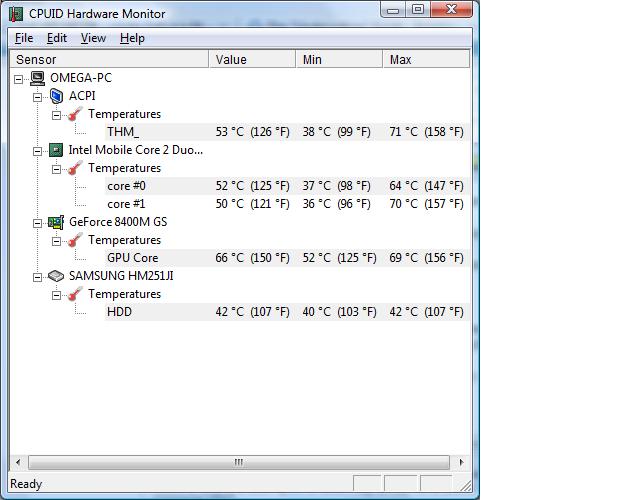Select the GPU Core sensor row
Screen dimensions: 640x500
point(287,258)
